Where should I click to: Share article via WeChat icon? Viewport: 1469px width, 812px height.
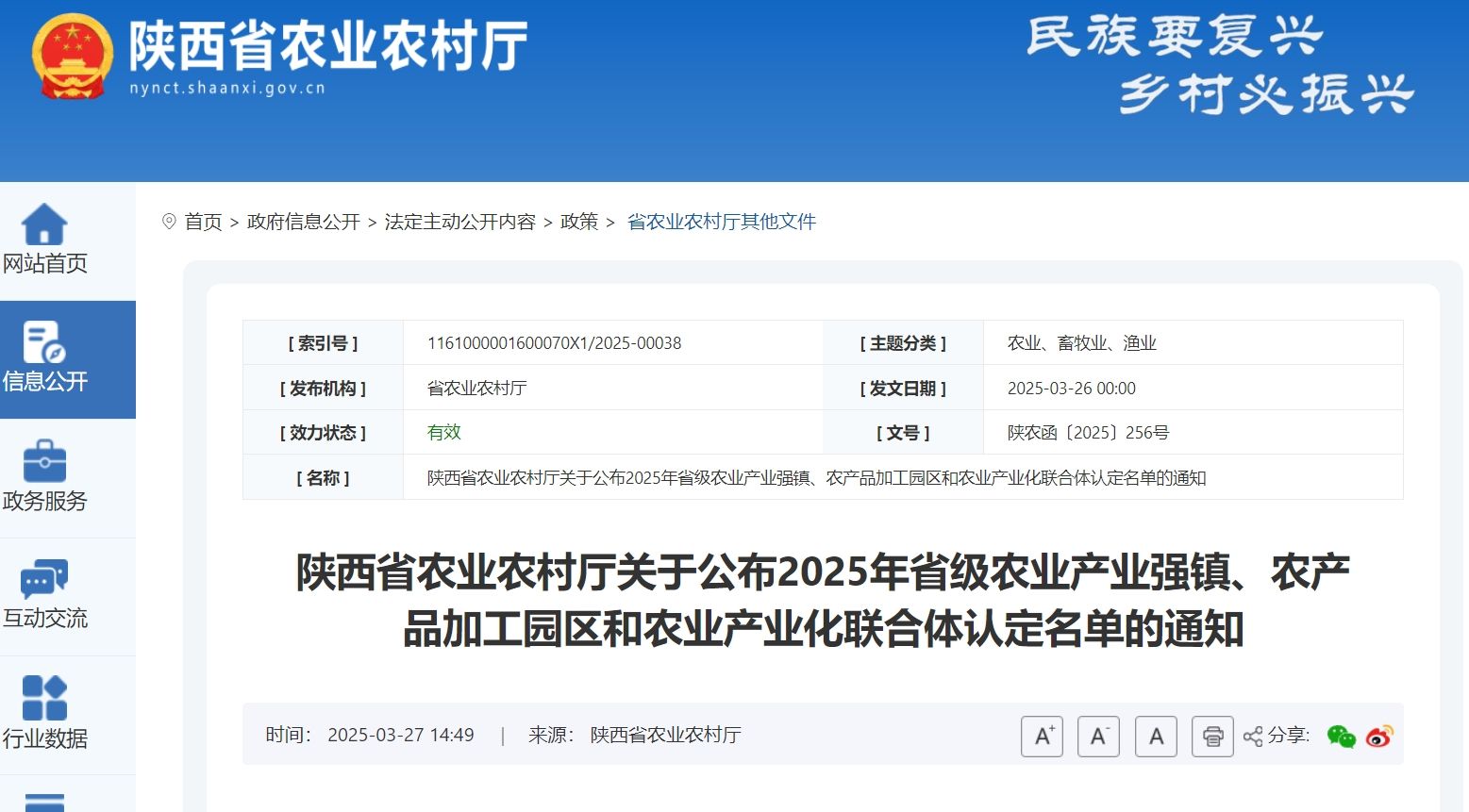point(1341,737)
